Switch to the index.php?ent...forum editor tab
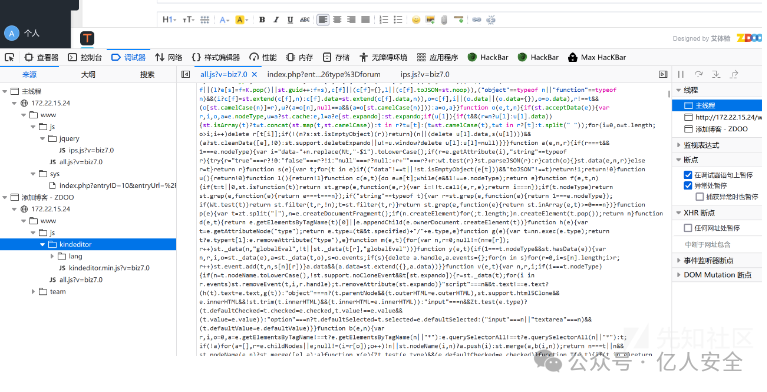Viewport: 767px width, 392px height. (323, 74)
